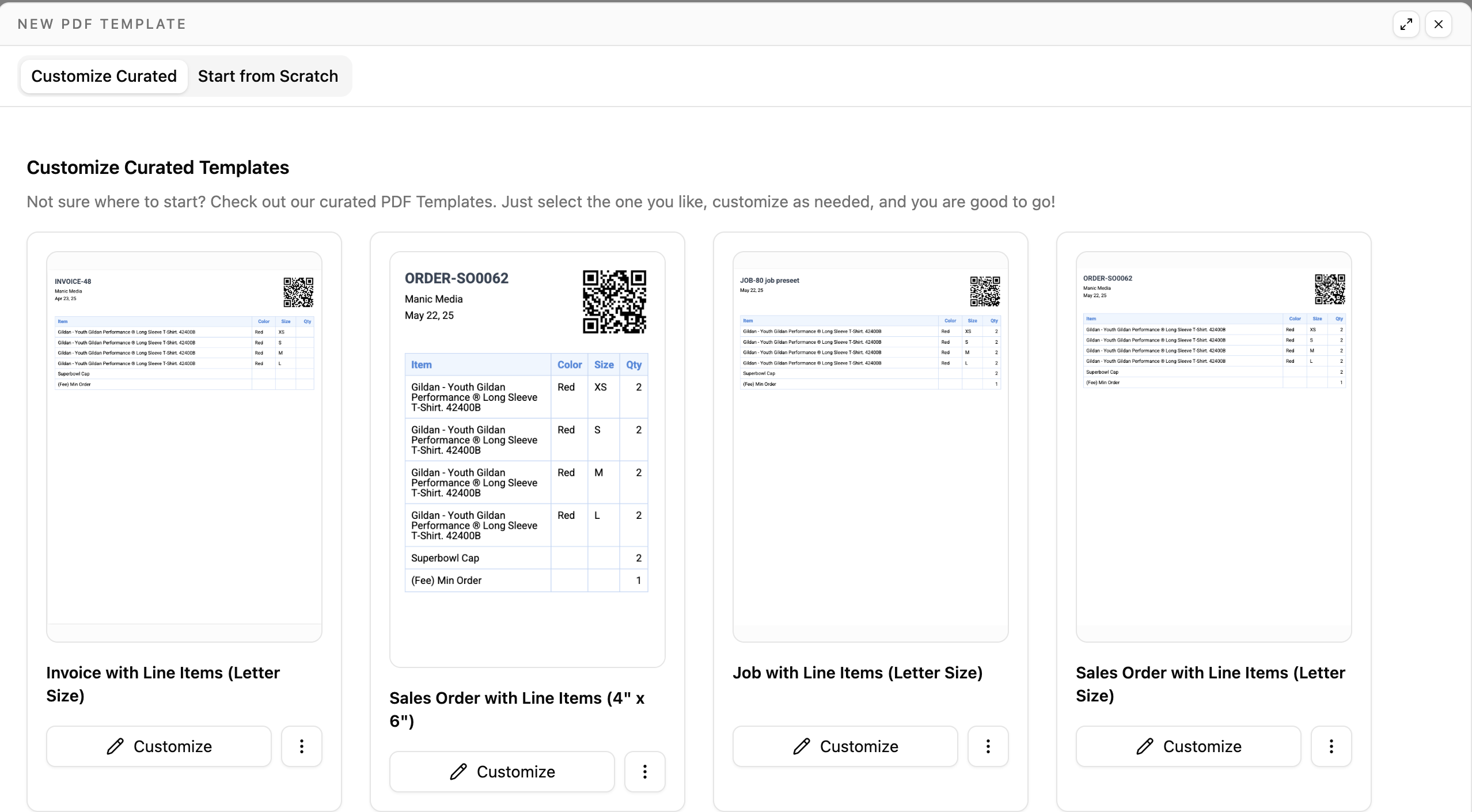This screenshot has height=812, width=1472.
Task: Customize the Job with Line Items template
Action: click(845, 746)
